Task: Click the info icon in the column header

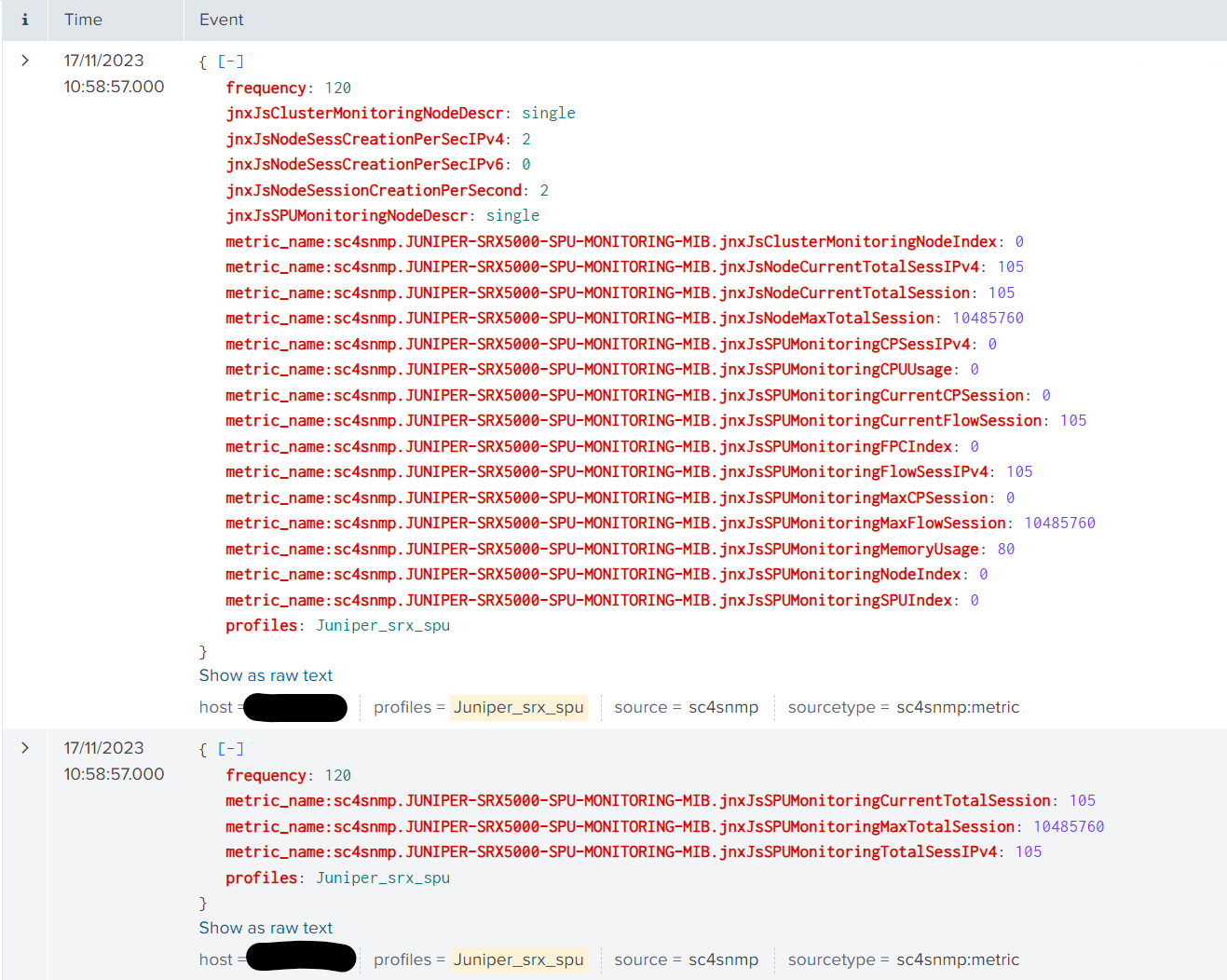Action: tap(24, 19)
